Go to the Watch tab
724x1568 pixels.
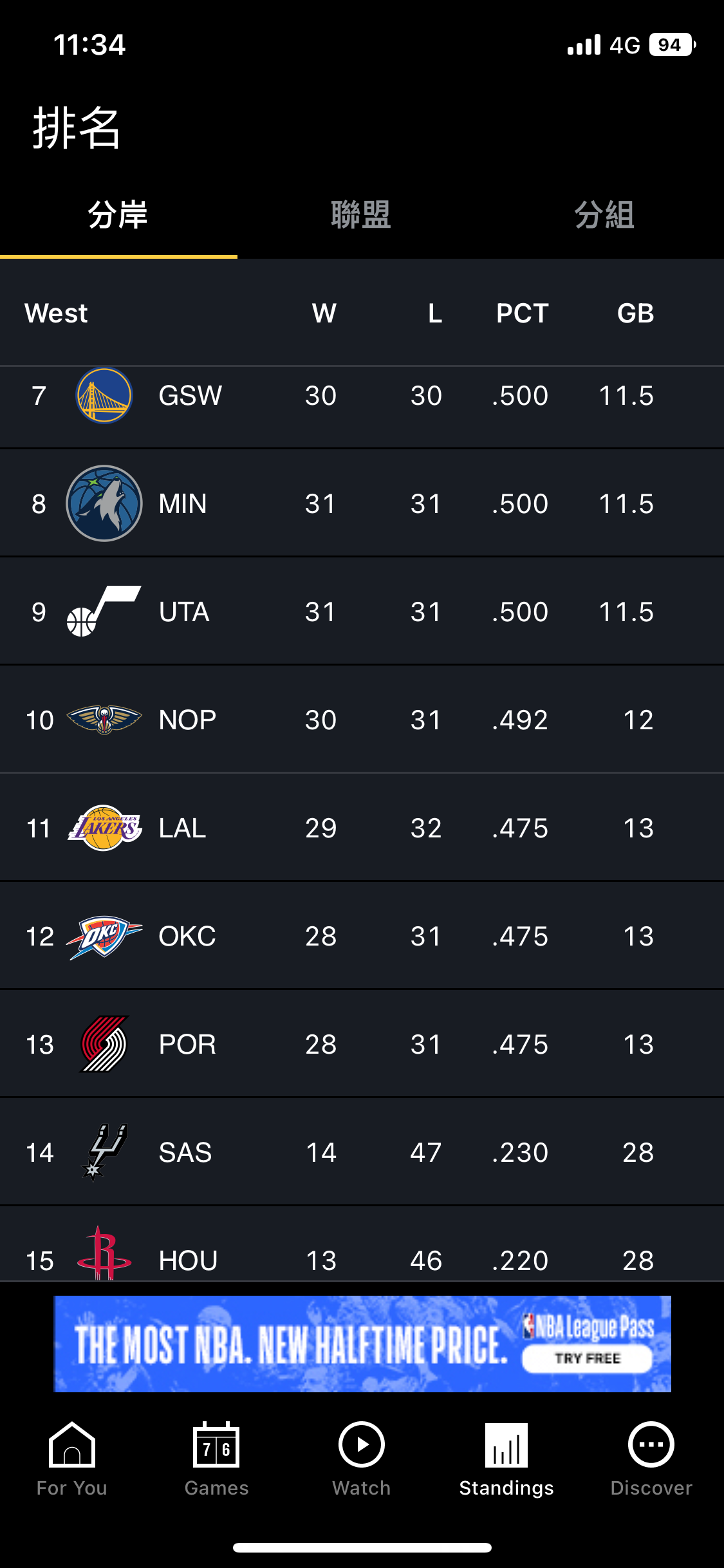click(x=362, y=1459)
